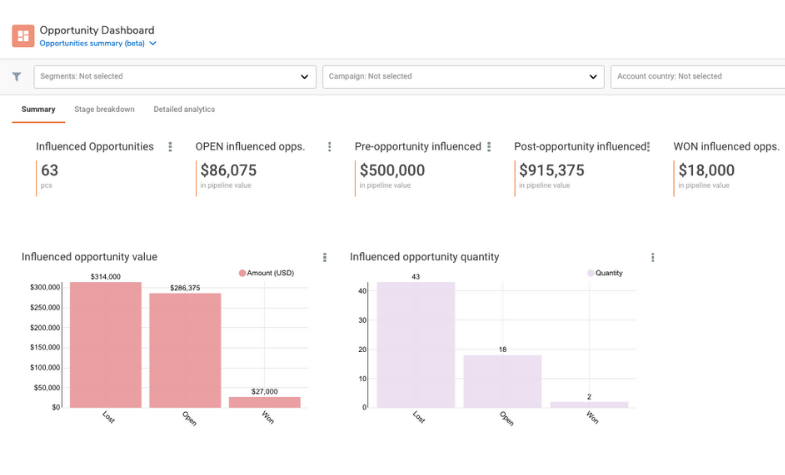785x475 pixels.
Task: Click the Opportunity Dashboard app icon
Action: [22, 36]
